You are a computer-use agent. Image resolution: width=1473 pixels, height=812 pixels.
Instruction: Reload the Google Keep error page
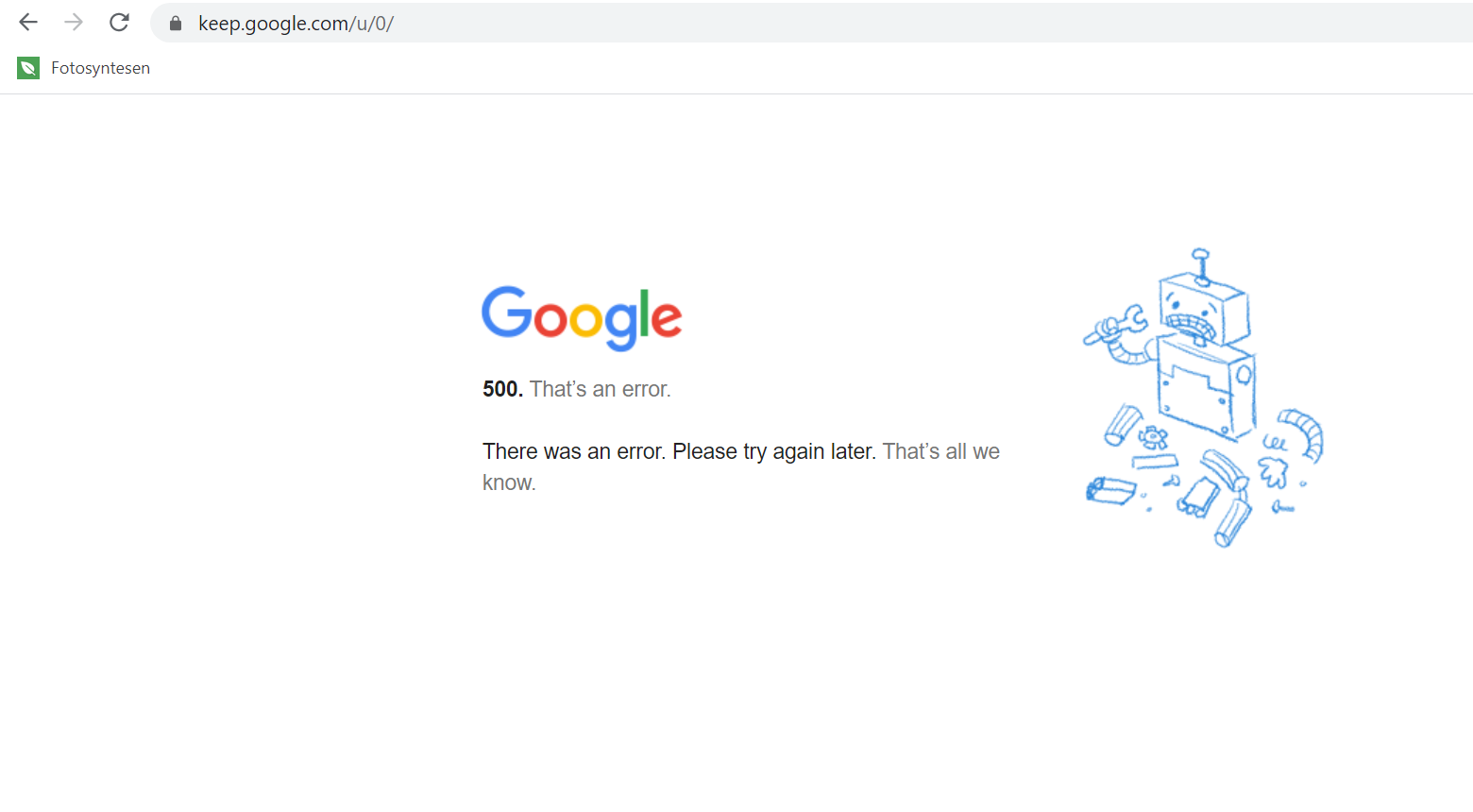coord(119,22)
